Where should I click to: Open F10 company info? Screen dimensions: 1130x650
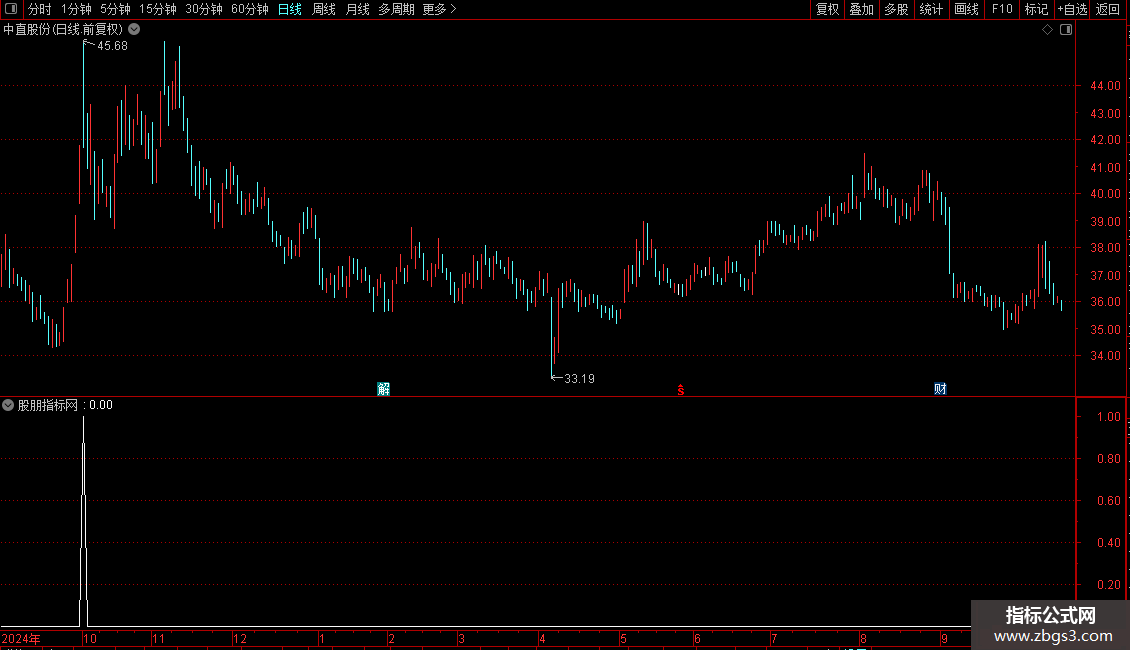[x=1002, y=9]
